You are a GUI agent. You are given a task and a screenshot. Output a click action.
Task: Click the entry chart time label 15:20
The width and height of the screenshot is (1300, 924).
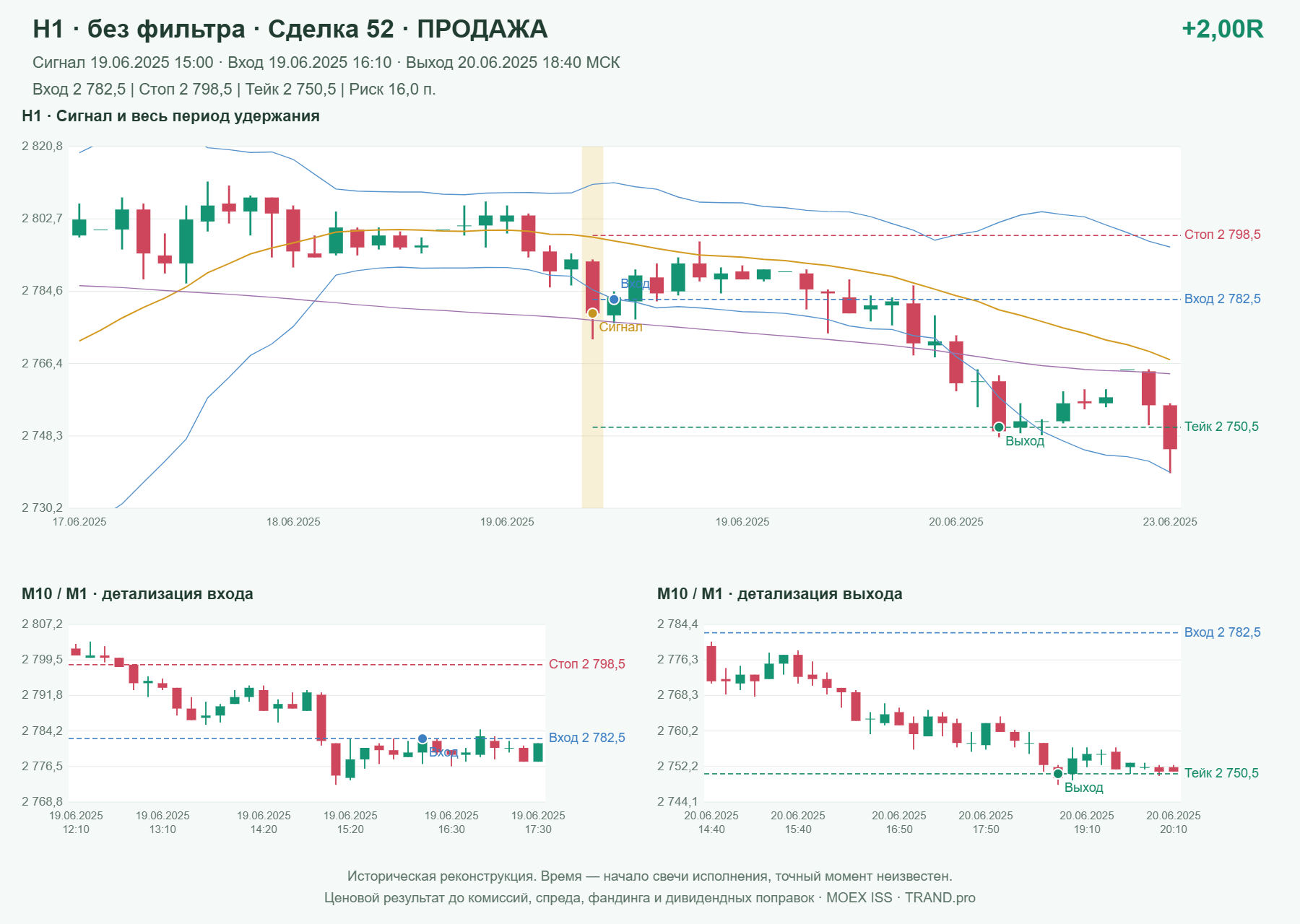click(350, 829)
